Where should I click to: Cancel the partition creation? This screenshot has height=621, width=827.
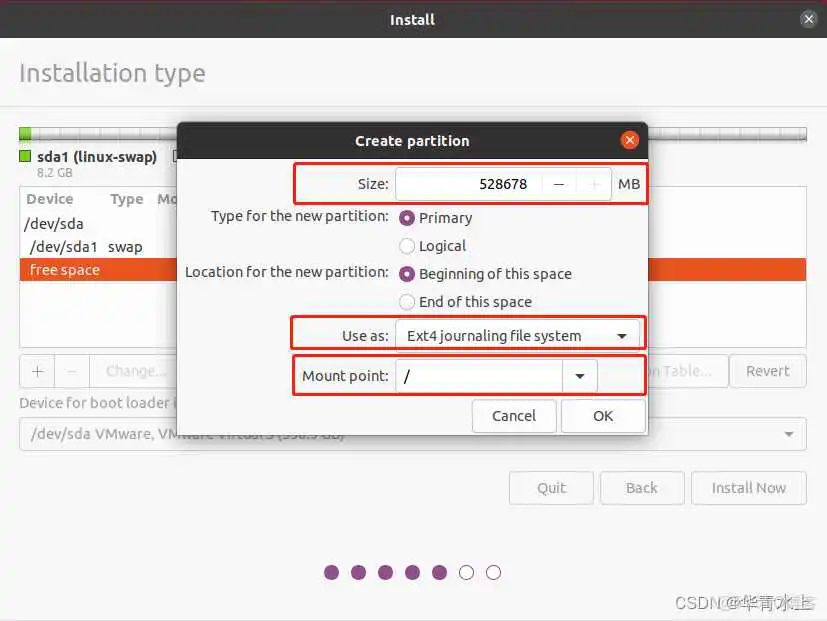pyautogui.click(x=514, y=416)
